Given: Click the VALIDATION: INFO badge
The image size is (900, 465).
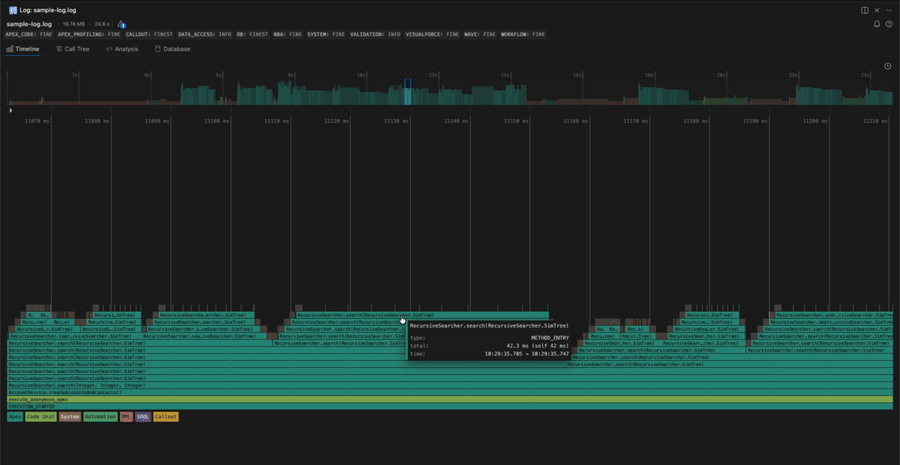Looking at the screenshot, I should pos(375,34).
